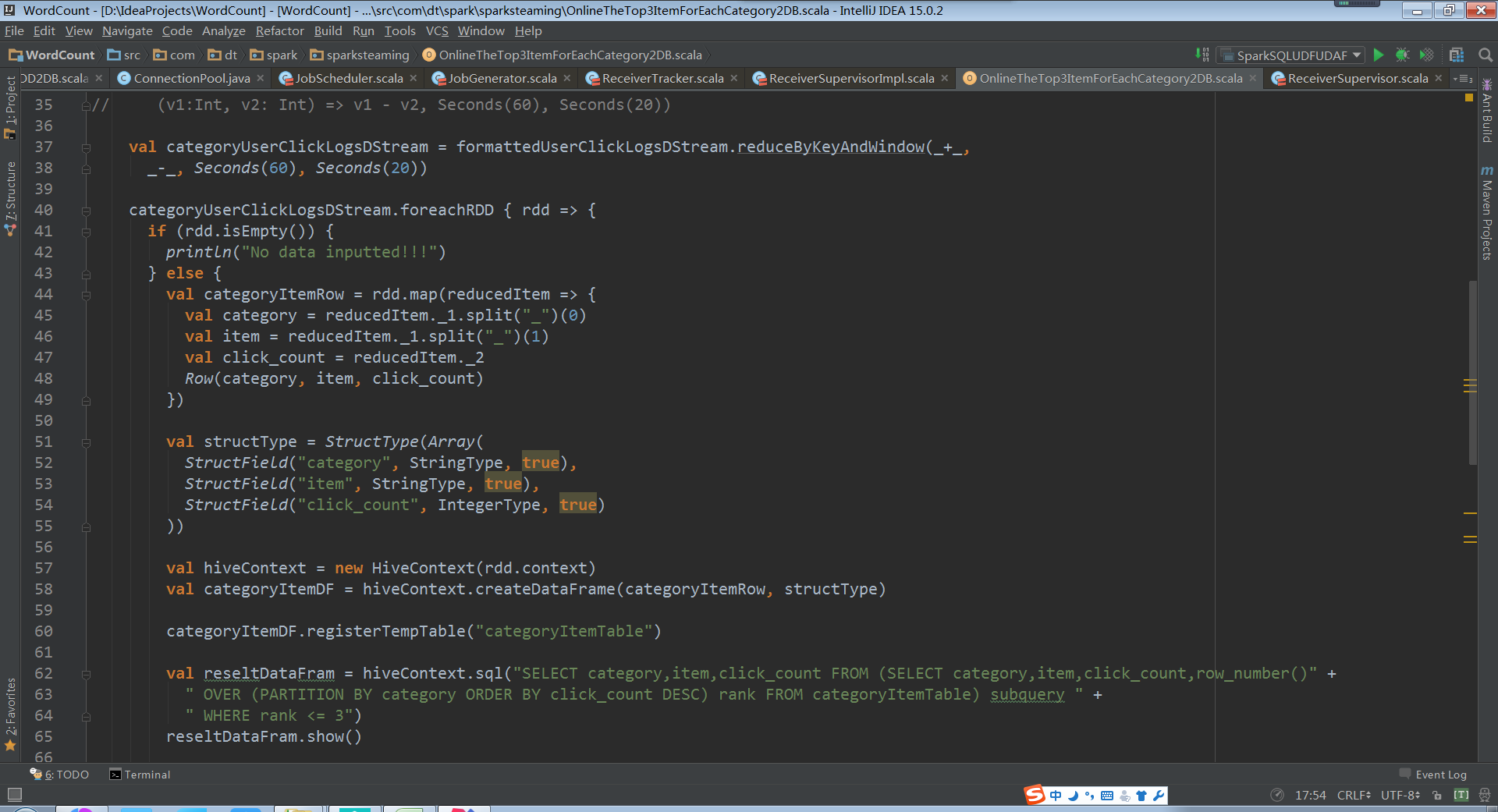
Task: Open the Maven Projects tool window
Action: pyautogui.click(x=1487, y=212)
